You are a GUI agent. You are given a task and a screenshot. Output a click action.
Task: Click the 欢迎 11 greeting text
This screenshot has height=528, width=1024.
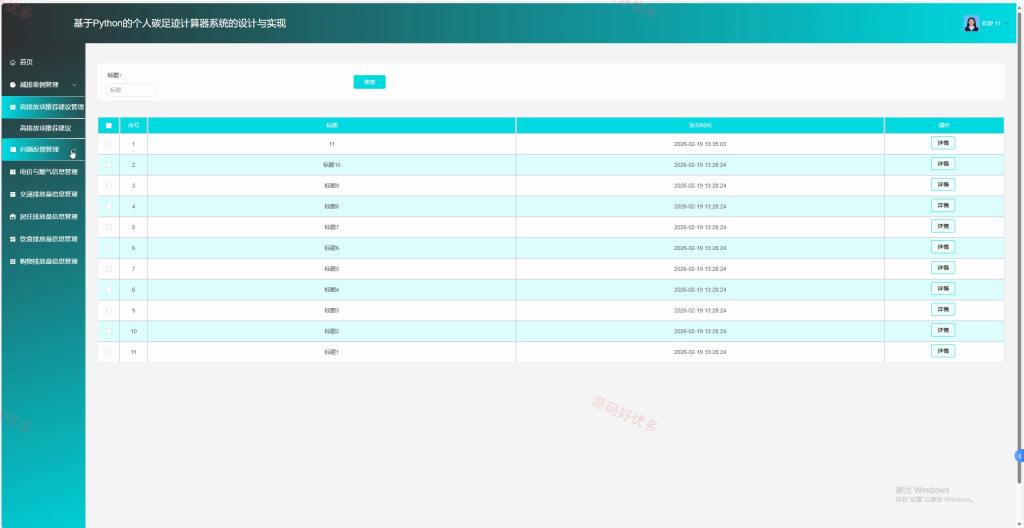point(991,24)
